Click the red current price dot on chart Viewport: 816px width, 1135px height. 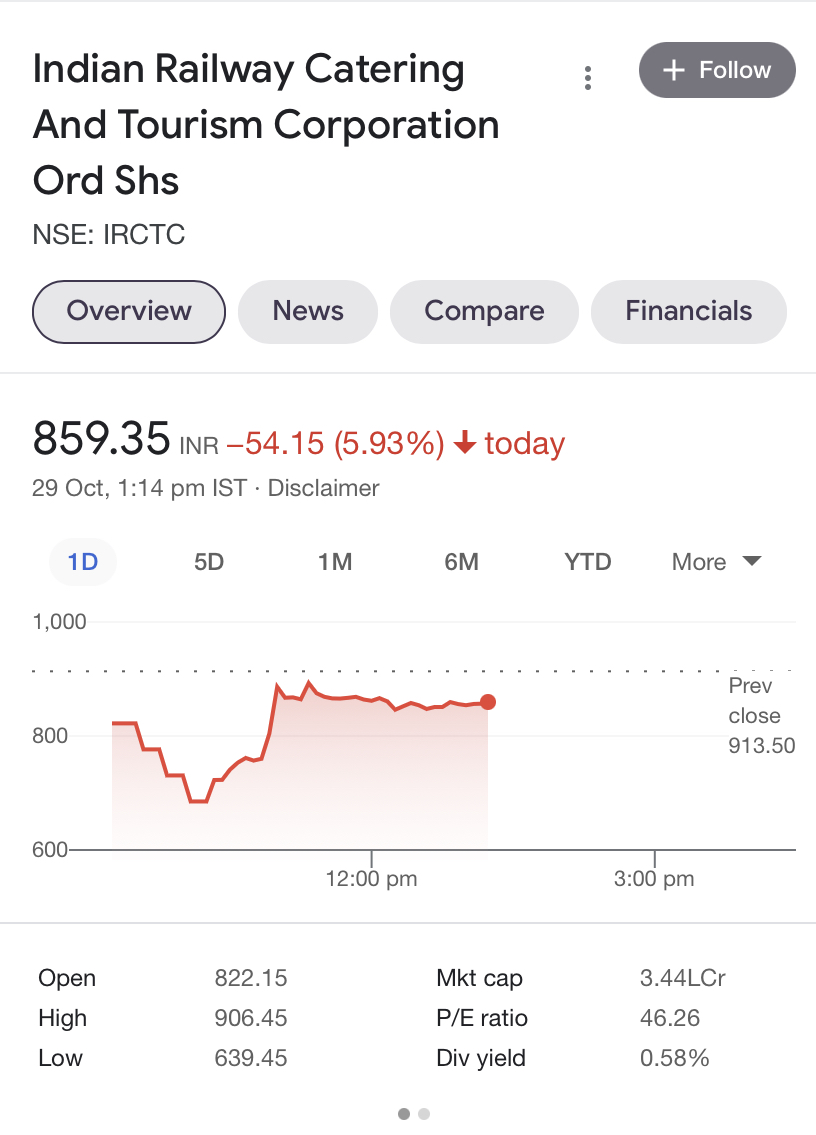(488, 703)
